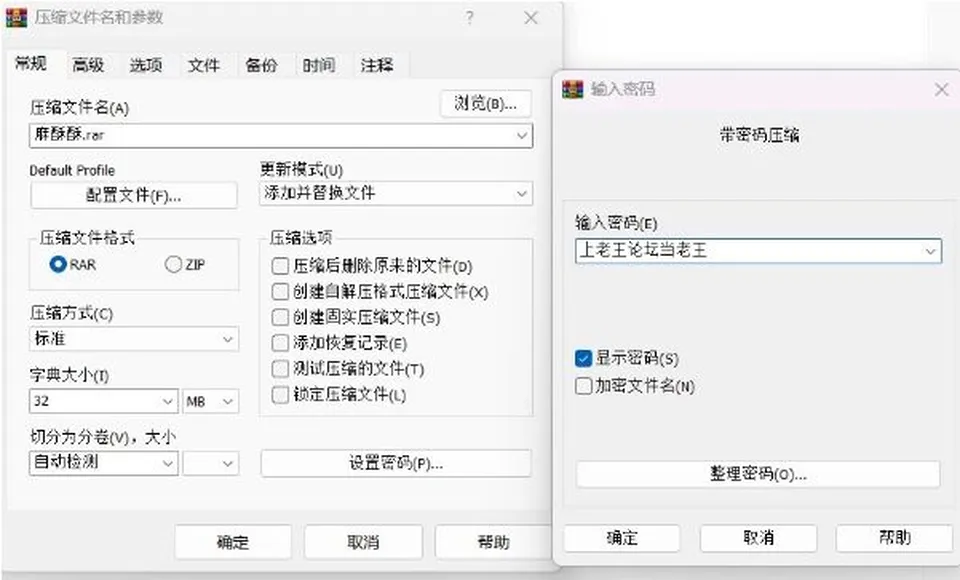Enable 压缩后删除原来的文件 option
This screenshot has width=960, height=580.
(x=280, y=266)
